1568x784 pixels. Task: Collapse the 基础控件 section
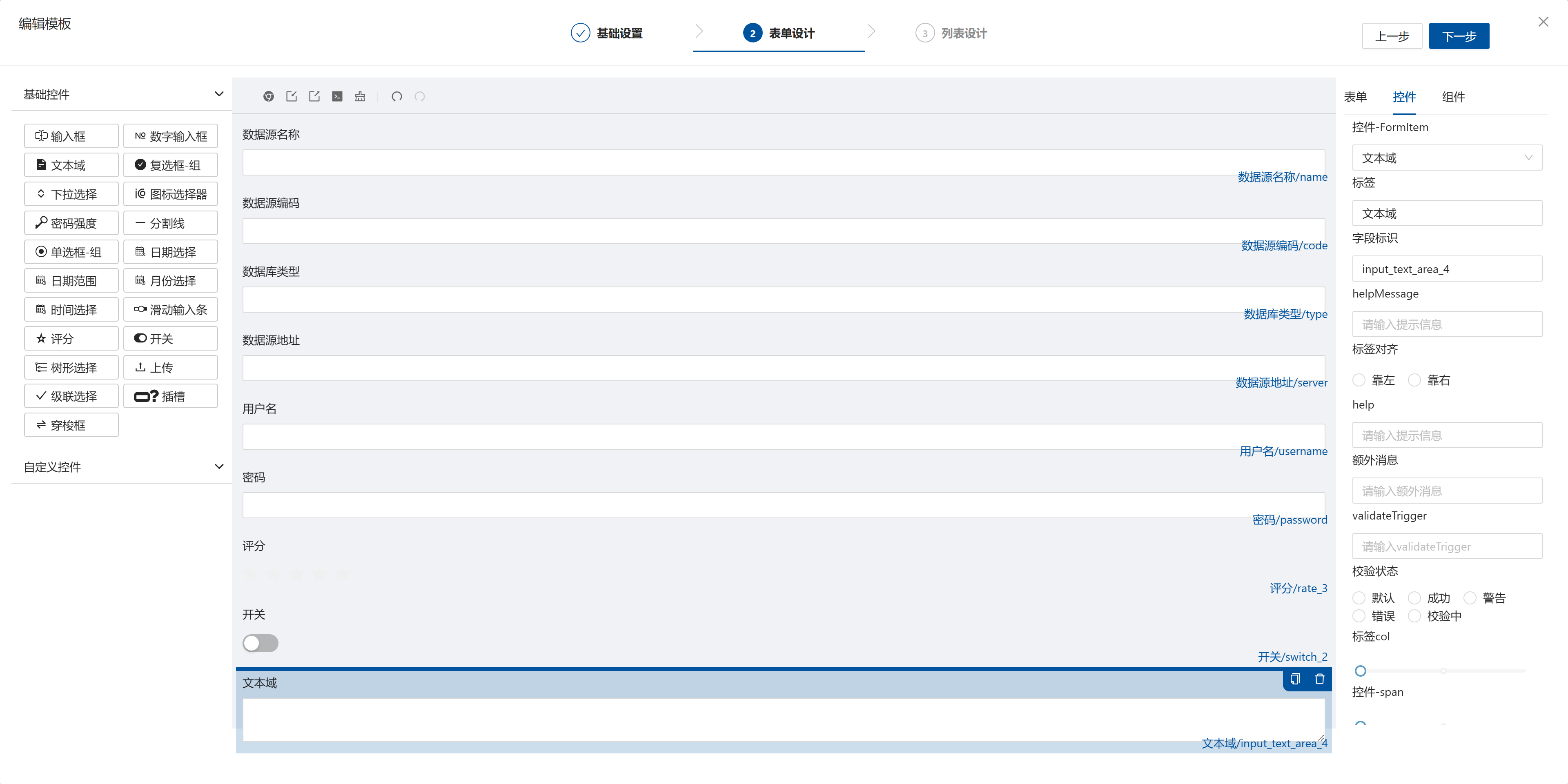[x=219, y=94]
